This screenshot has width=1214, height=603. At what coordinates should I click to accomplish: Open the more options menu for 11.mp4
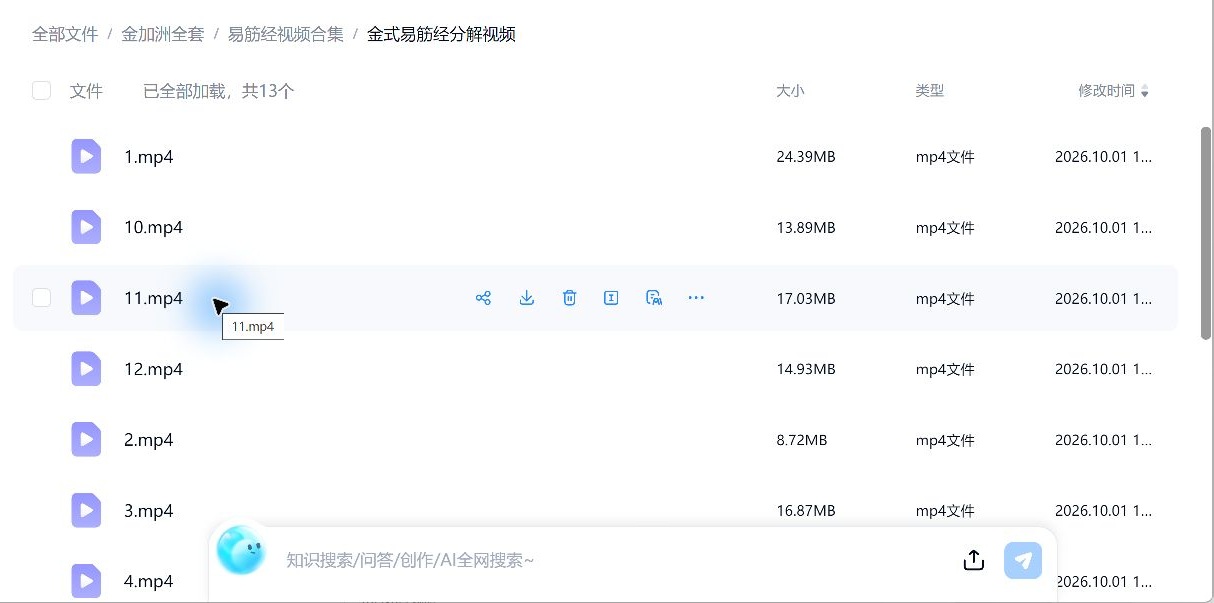click(697, 298)
